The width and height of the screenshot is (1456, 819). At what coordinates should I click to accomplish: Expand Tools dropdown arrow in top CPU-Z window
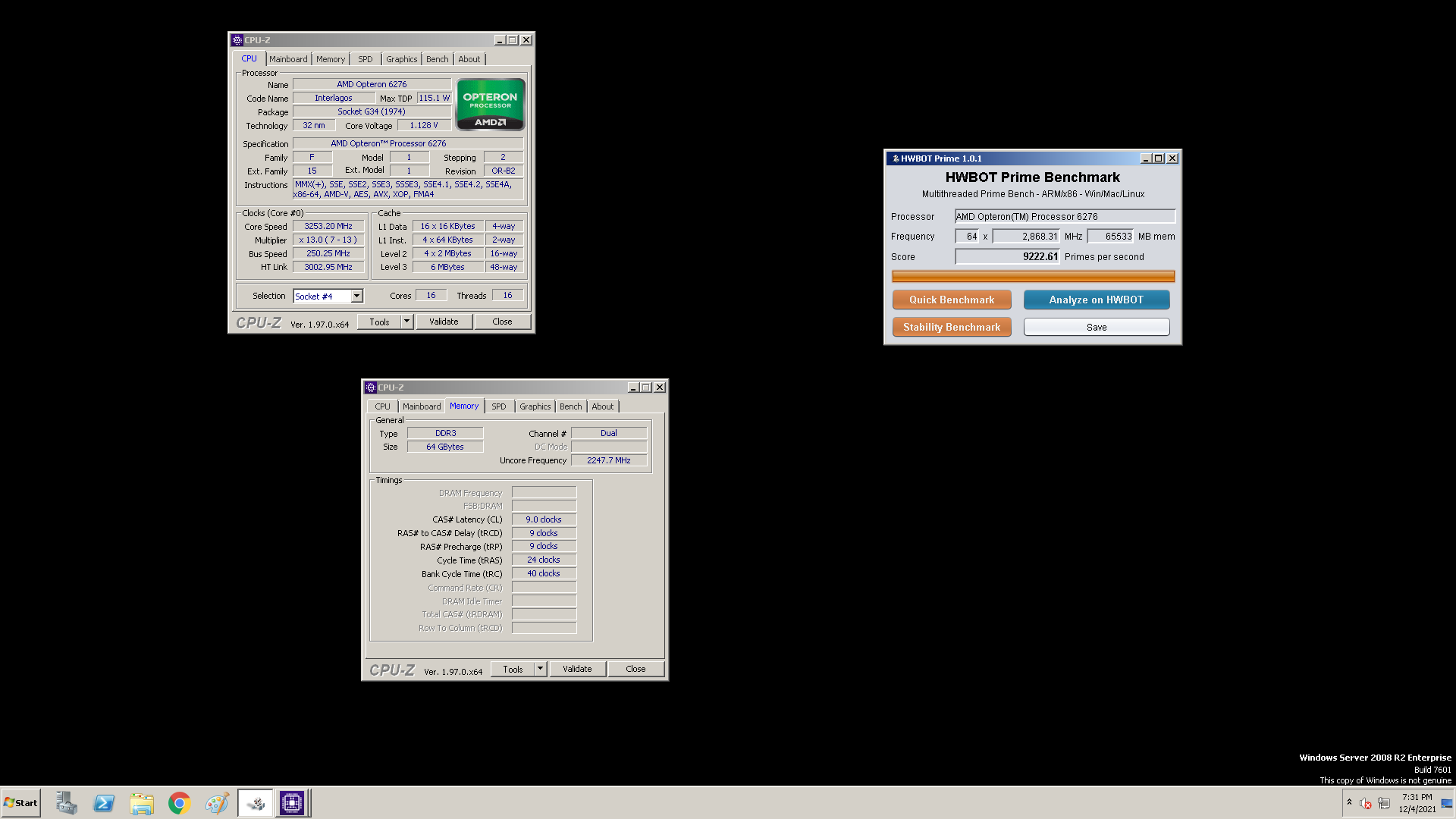point(406,322)
